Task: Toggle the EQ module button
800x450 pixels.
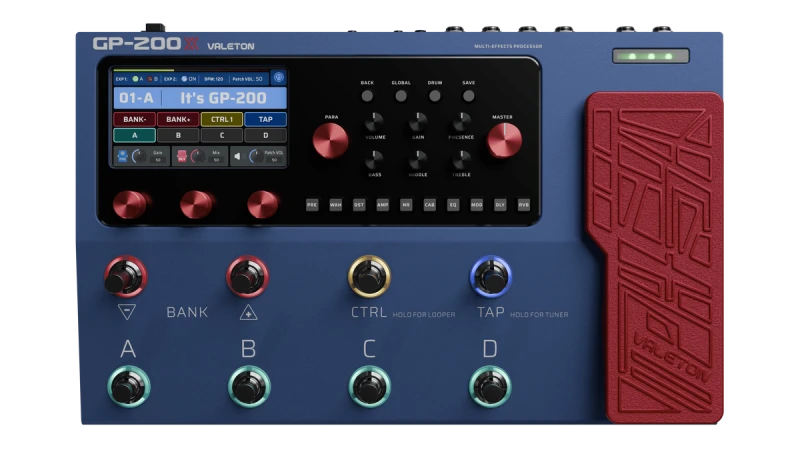Action: click(x=453, y=205)
